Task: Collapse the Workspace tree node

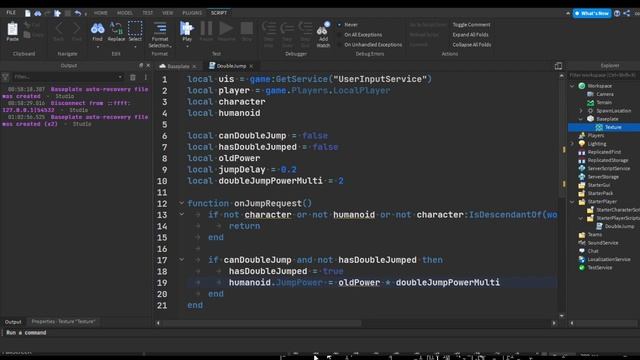Action: pyautogui.click(x=572, y=86)
